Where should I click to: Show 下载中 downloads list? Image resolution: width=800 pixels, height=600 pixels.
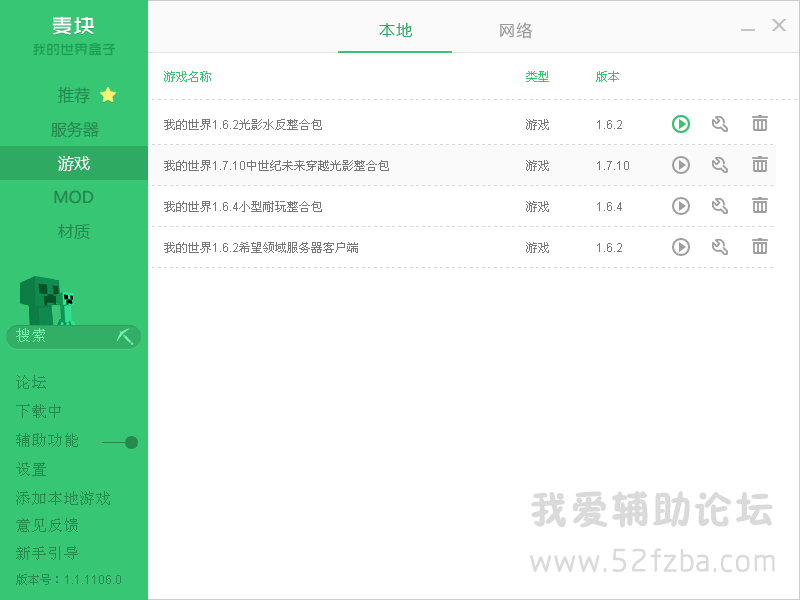click(x=39, y=411)
